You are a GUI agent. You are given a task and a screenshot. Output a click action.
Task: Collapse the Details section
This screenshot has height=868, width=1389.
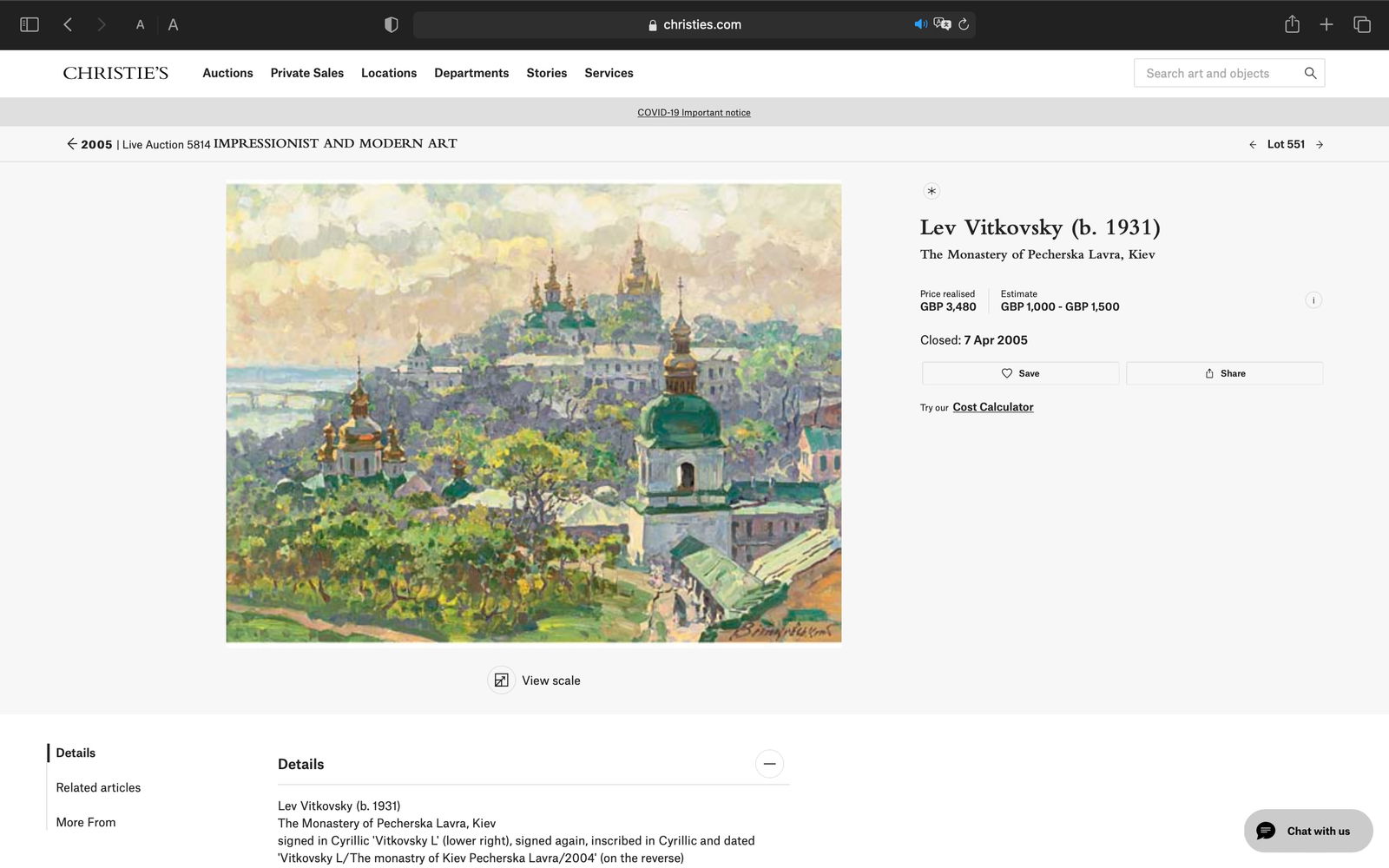click(769, 764)
